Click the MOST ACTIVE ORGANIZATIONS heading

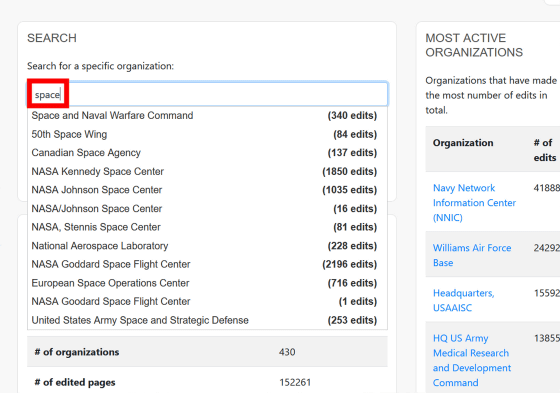[474, 45]
